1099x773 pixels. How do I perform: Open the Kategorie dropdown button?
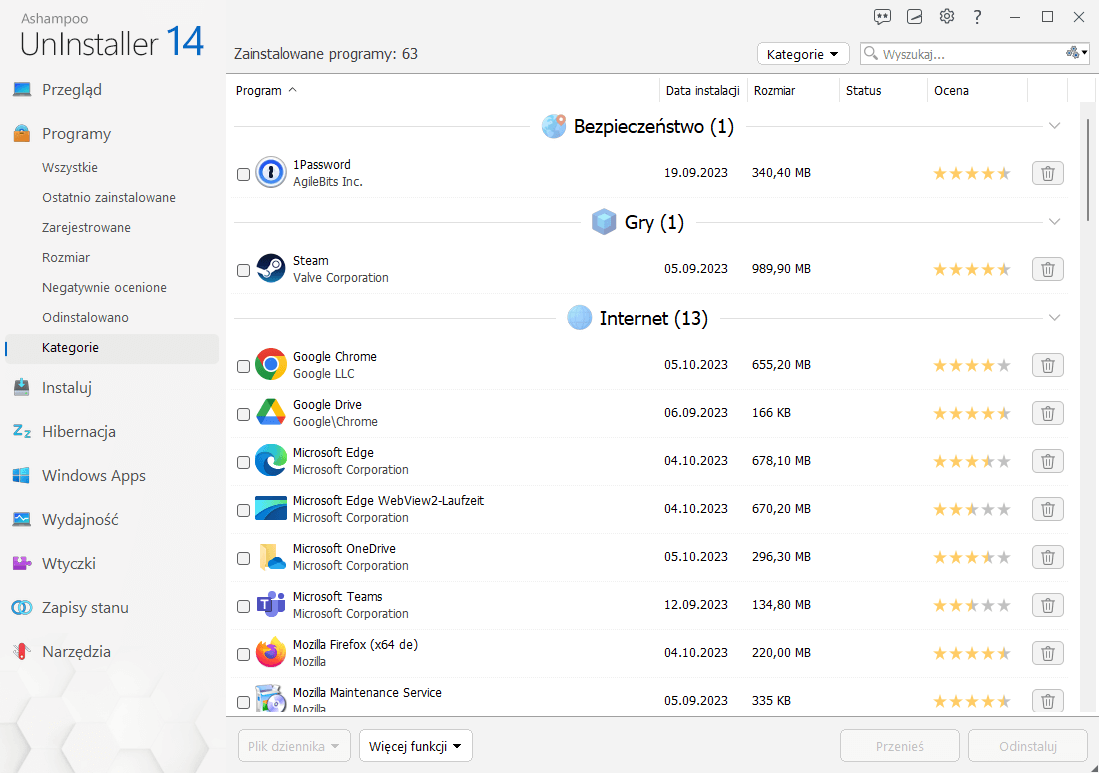[x=803, y=54]
